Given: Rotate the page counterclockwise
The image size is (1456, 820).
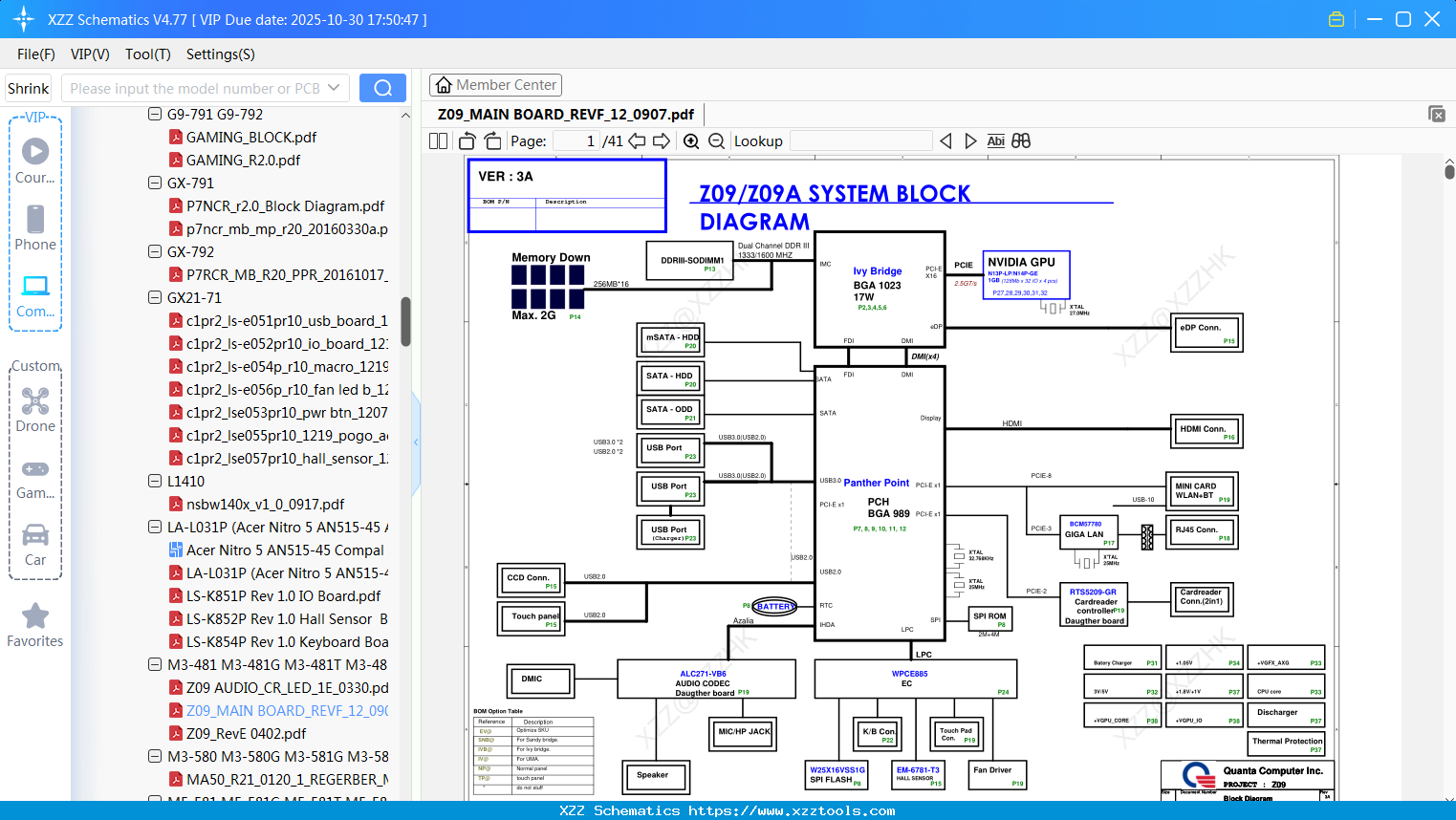Looking at the screenshot, I should [467, 141].
